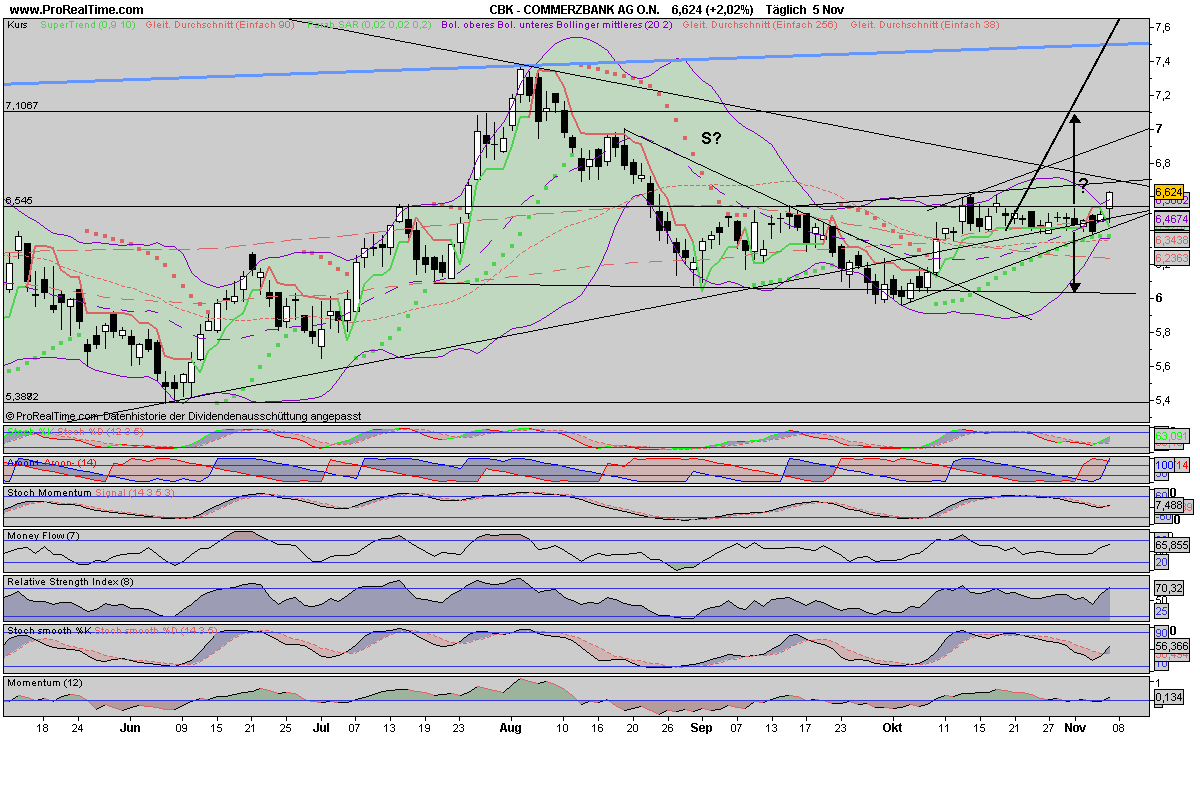Image resolution: width=1200 pixels, height=800 pixels.
Task: Select the Stoch smooth %K indicator label
Action: 48,631
